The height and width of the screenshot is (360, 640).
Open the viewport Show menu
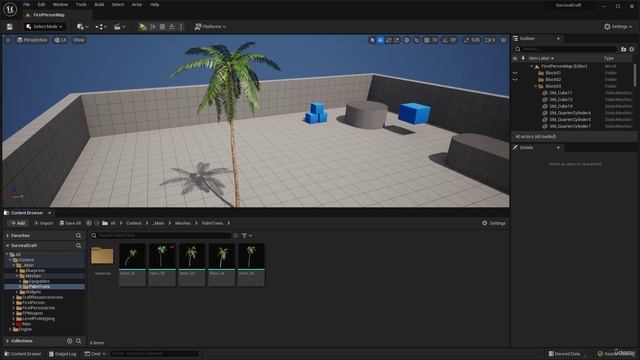[x=79, y=40]
